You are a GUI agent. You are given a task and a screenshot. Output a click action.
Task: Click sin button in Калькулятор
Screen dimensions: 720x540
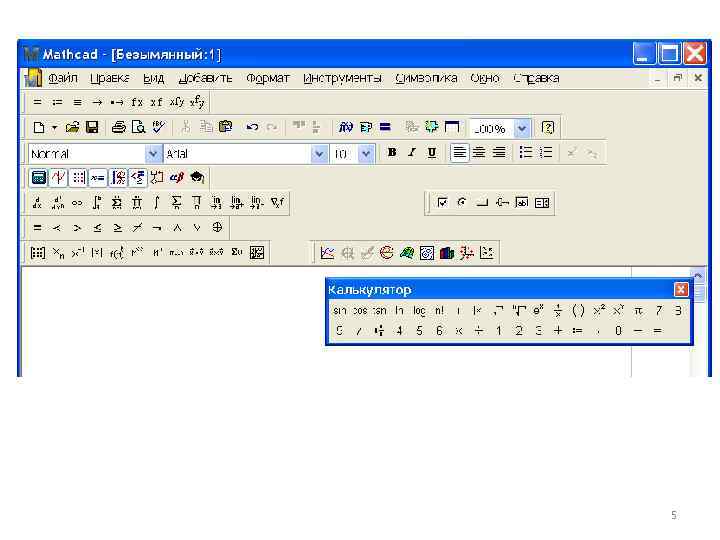pos(339,311)
